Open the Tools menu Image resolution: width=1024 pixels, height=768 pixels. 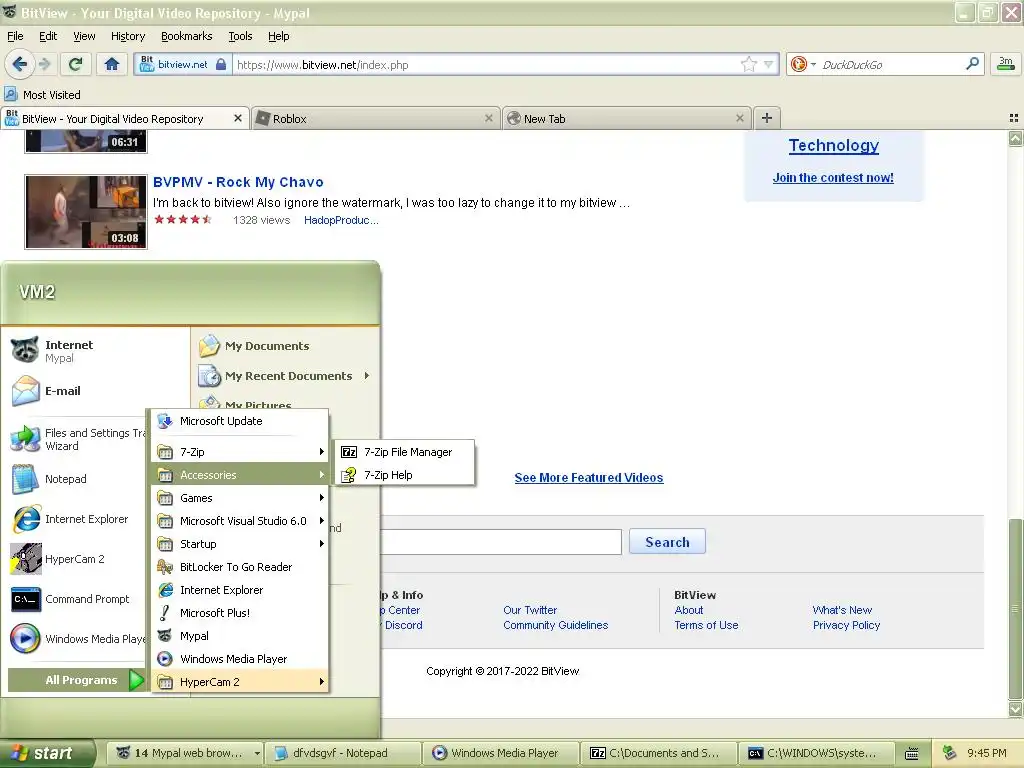pos(240,36)
